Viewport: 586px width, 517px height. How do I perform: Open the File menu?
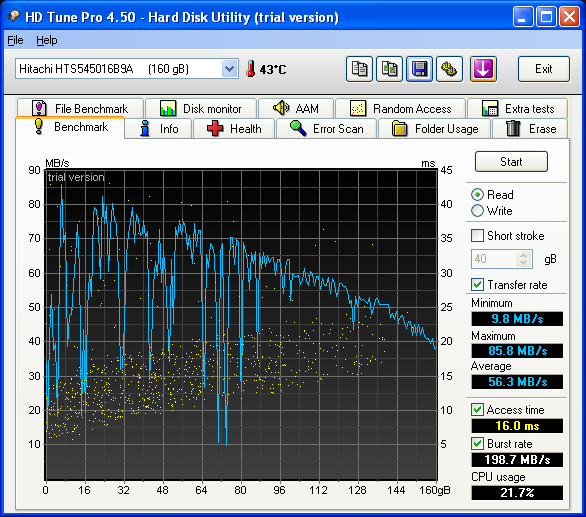tap(15, 40)
